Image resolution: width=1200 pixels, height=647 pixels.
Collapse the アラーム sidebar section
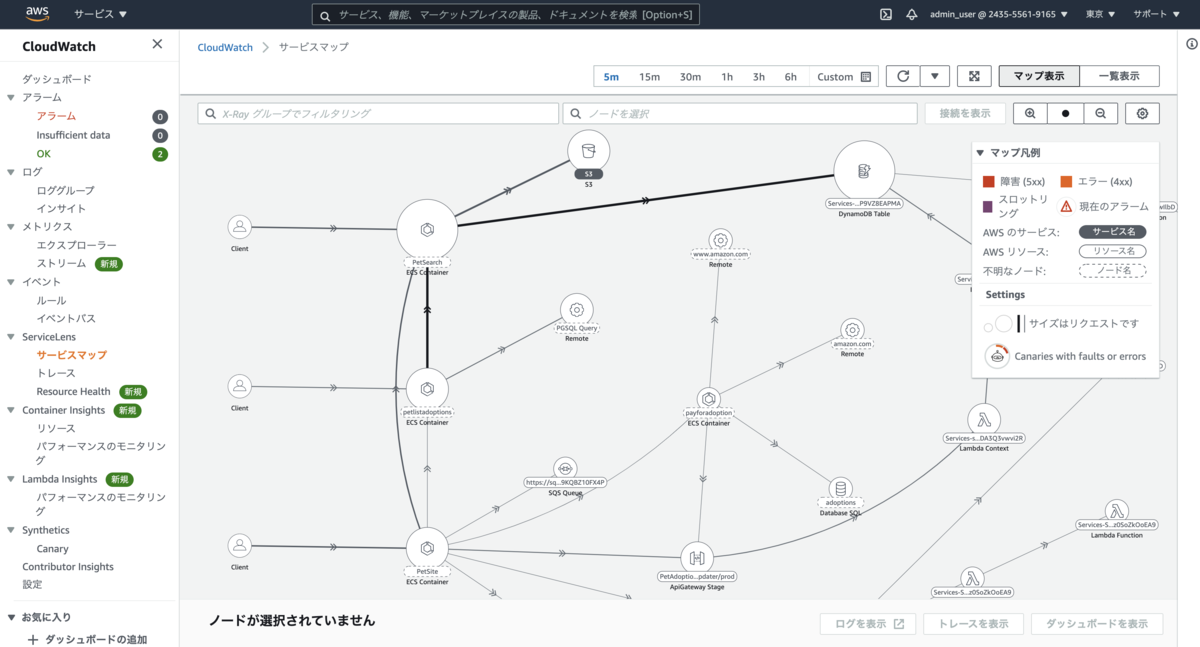[x=11, y=98]
